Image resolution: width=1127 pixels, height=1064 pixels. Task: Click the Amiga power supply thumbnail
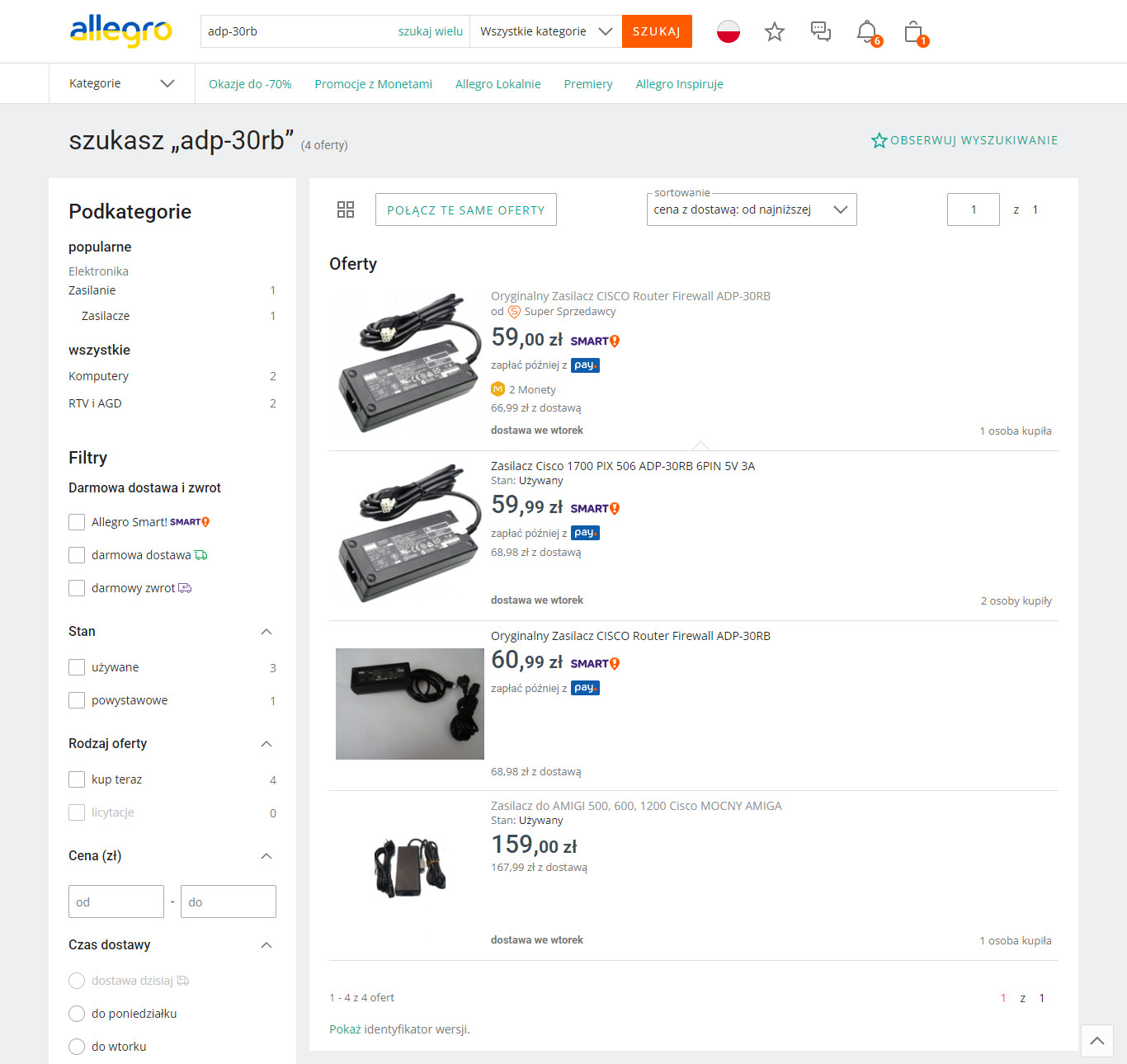409,868
